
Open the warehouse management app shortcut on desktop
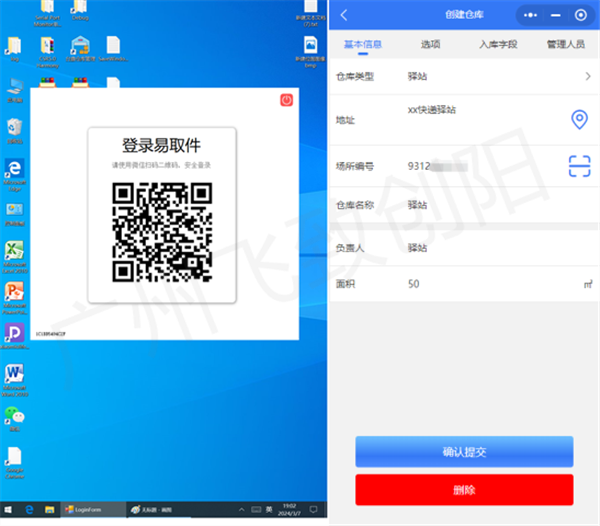80,49
